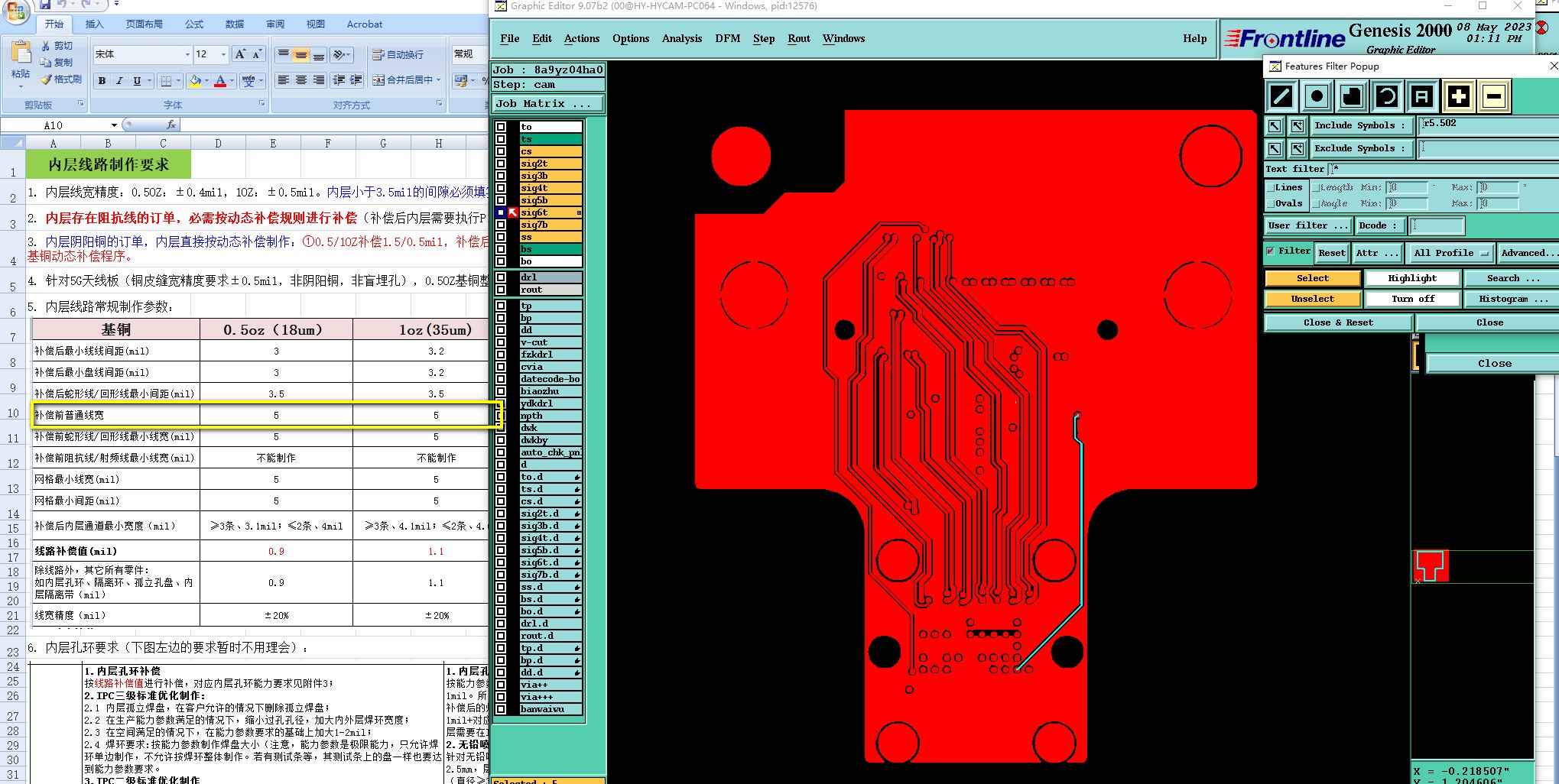Click the insert function fx icon
The height and width of the screenshot is (784, 1559).
[171, 125]
